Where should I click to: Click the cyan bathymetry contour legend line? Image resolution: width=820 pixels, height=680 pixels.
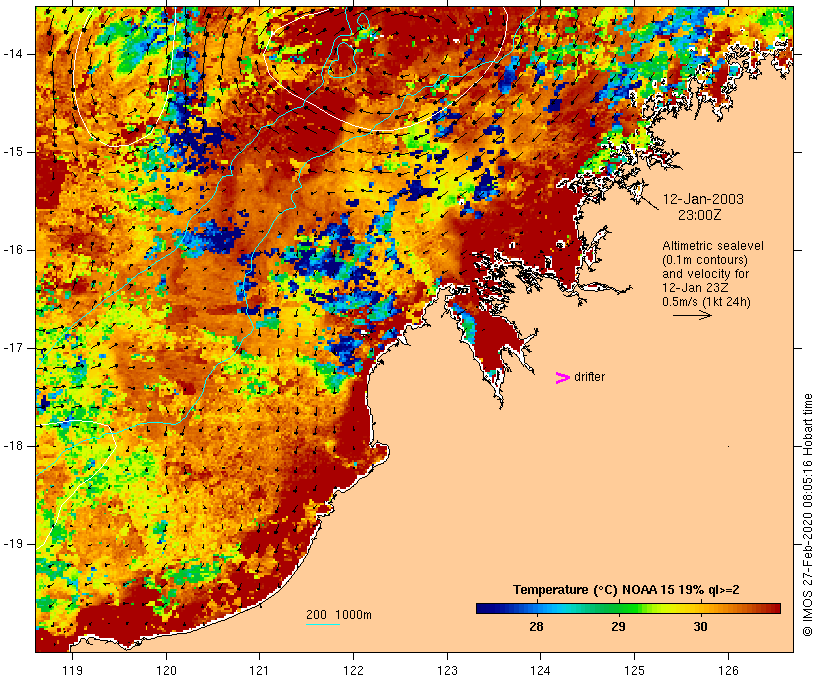[323, 624]
